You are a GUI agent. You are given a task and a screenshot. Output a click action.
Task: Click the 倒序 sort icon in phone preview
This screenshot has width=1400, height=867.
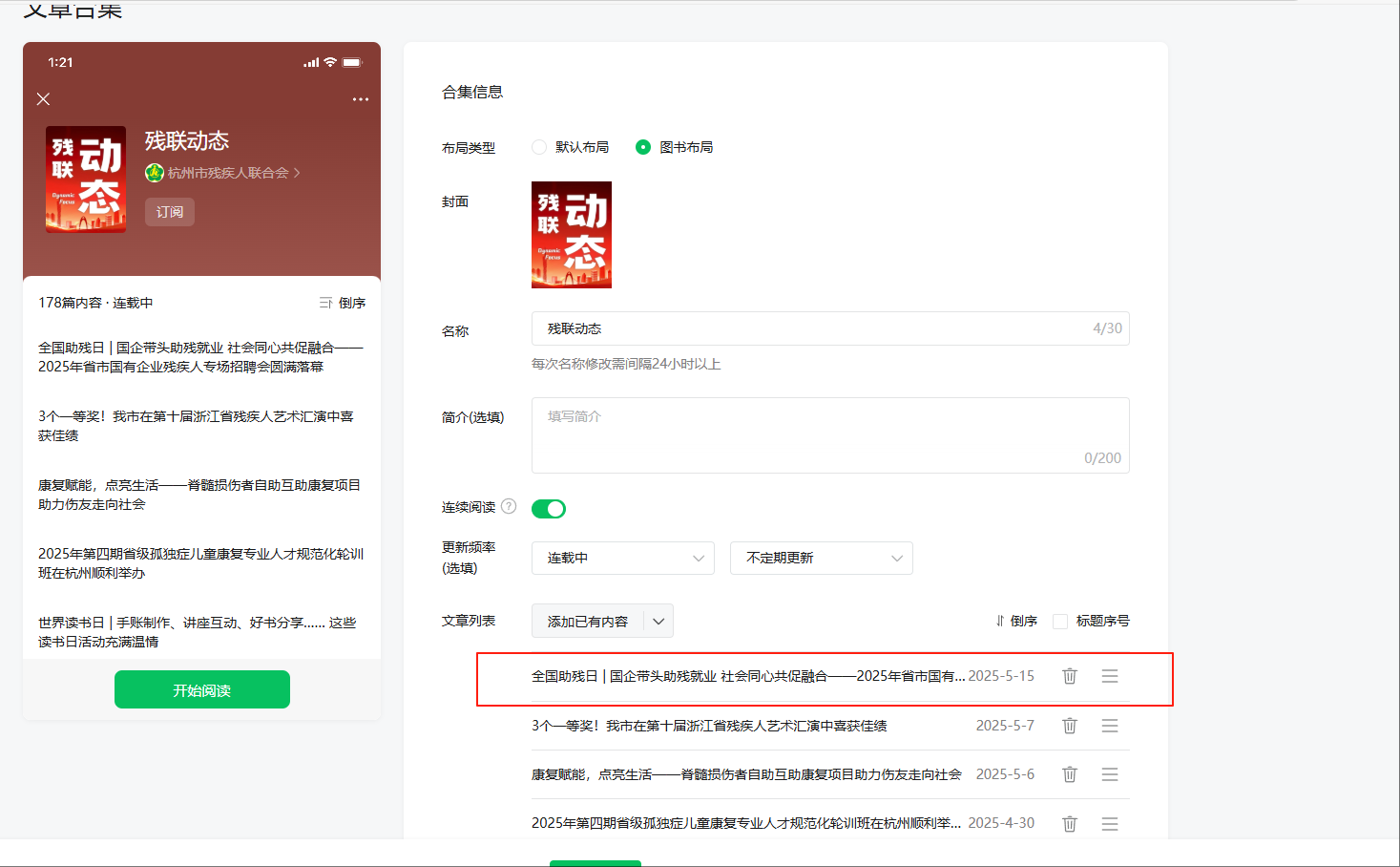click(325, 303)
